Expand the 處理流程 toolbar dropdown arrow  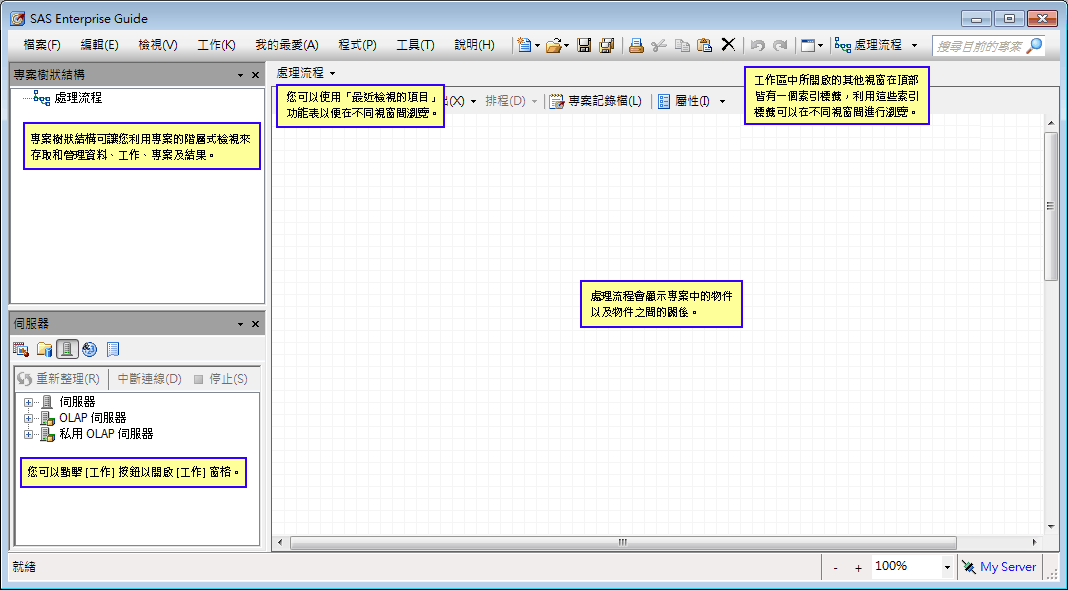pos(914,46)
